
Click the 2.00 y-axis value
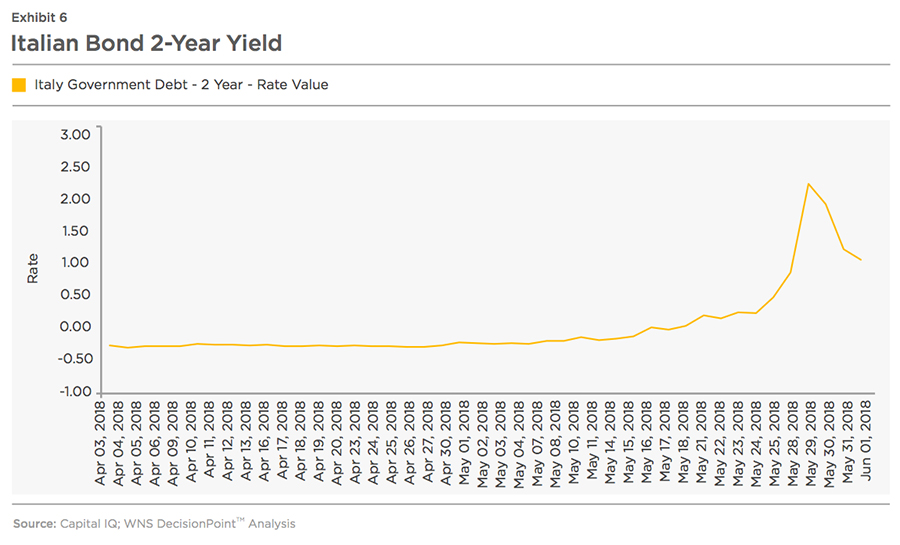coord(75,199)
